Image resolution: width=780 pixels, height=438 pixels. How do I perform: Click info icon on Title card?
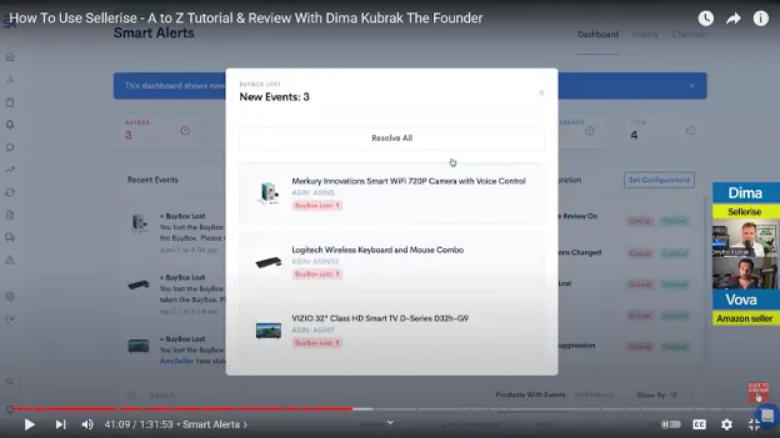(690, 131)
